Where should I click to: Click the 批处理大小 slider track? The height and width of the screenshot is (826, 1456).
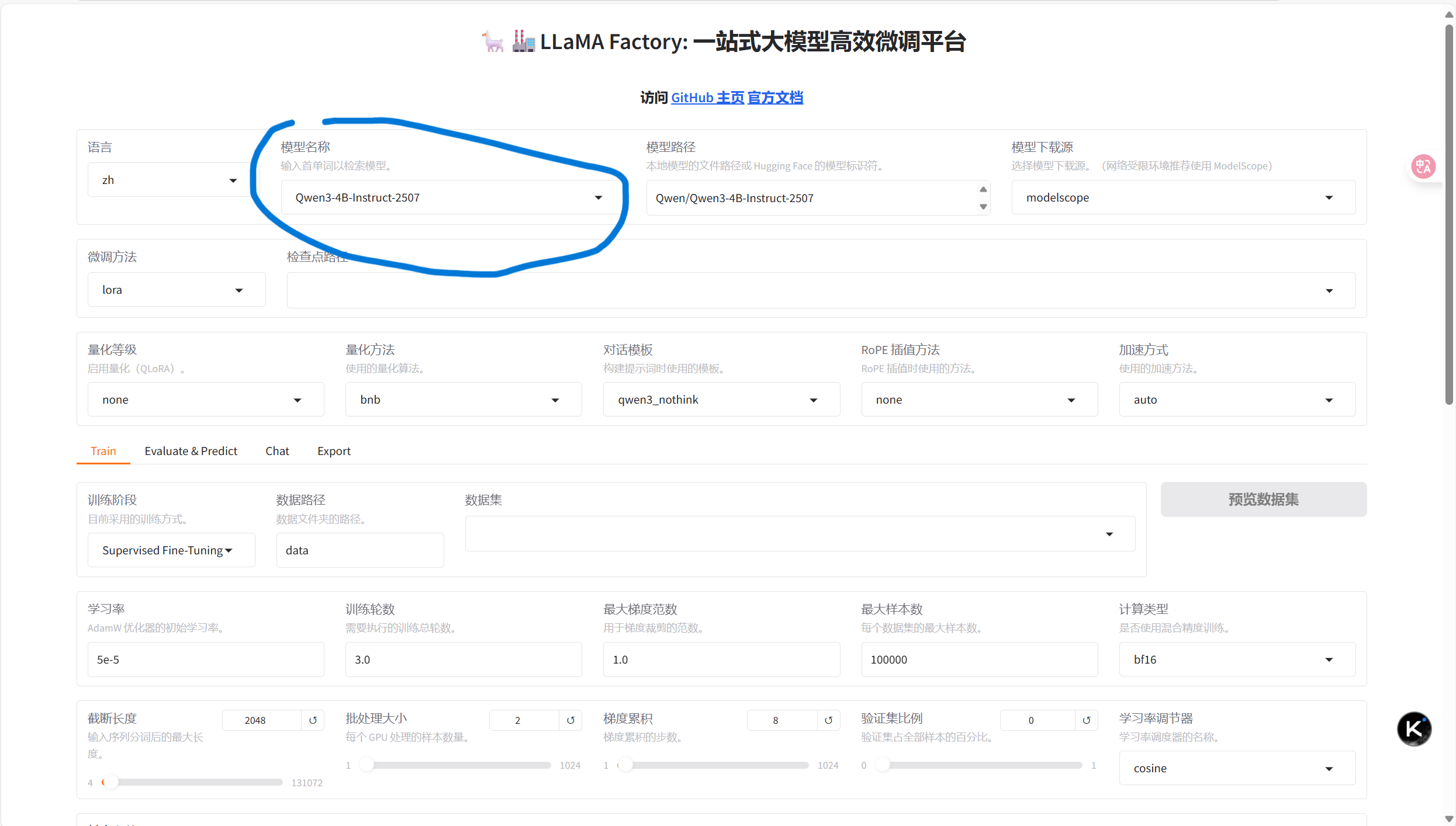pyautogui.click(x=455, y=765)
